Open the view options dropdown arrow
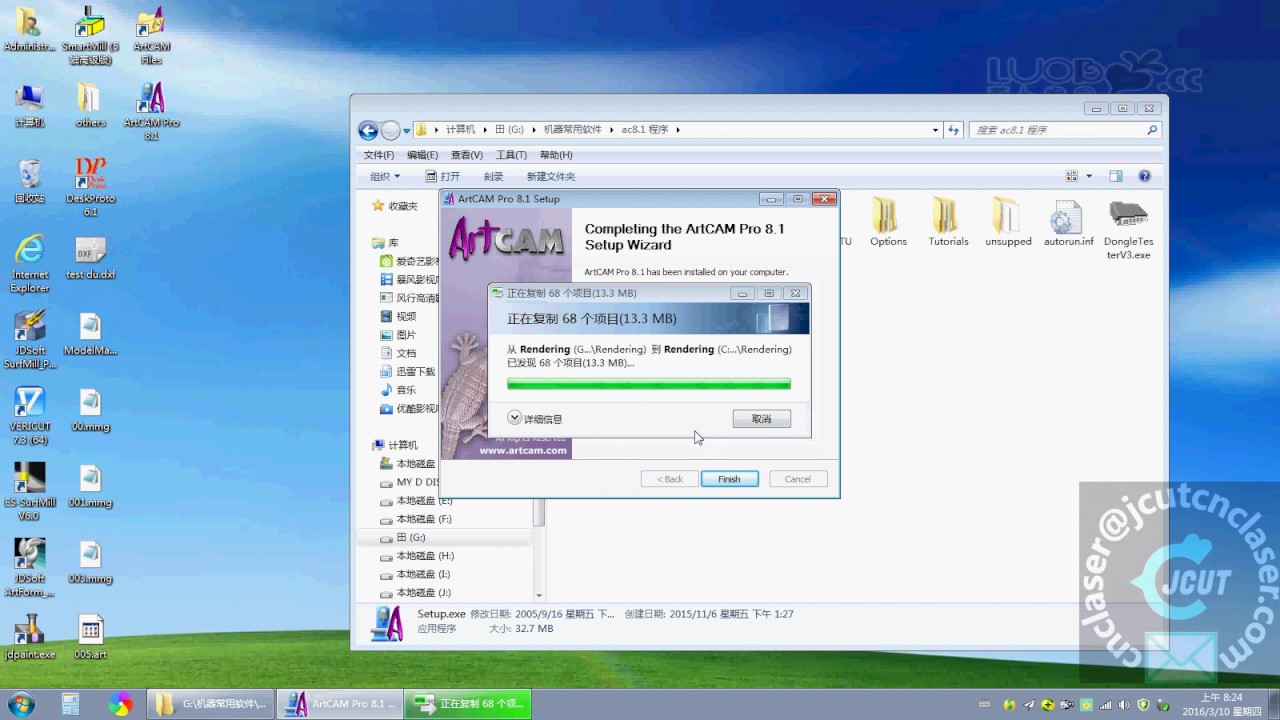 coord(1089,176)
